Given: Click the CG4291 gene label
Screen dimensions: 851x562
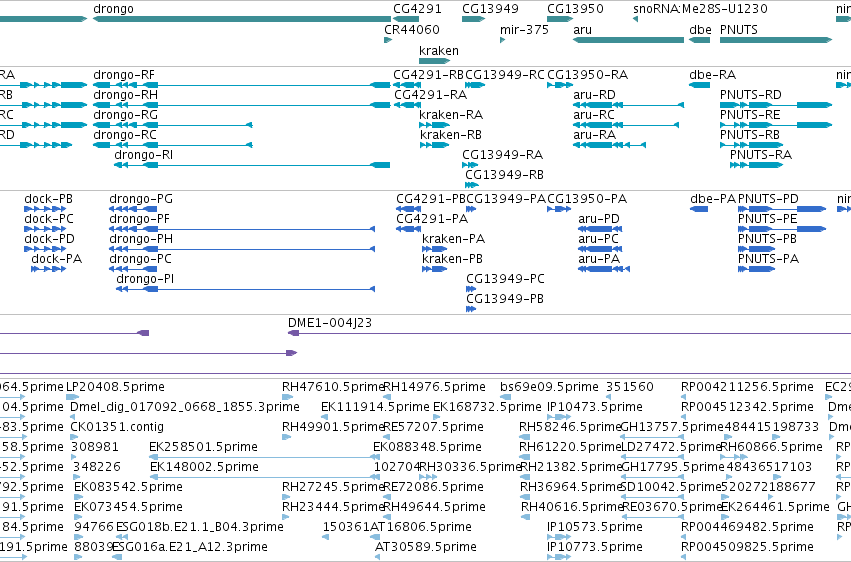Looking at the screenshot, I should pyautogui.click(x=417, y=9).
